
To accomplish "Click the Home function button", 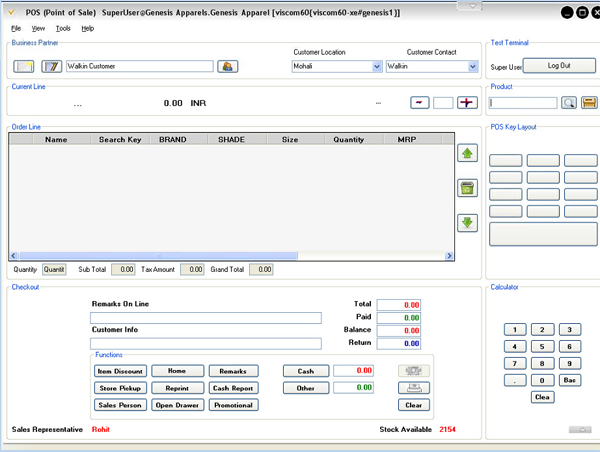I will point(177,371).
